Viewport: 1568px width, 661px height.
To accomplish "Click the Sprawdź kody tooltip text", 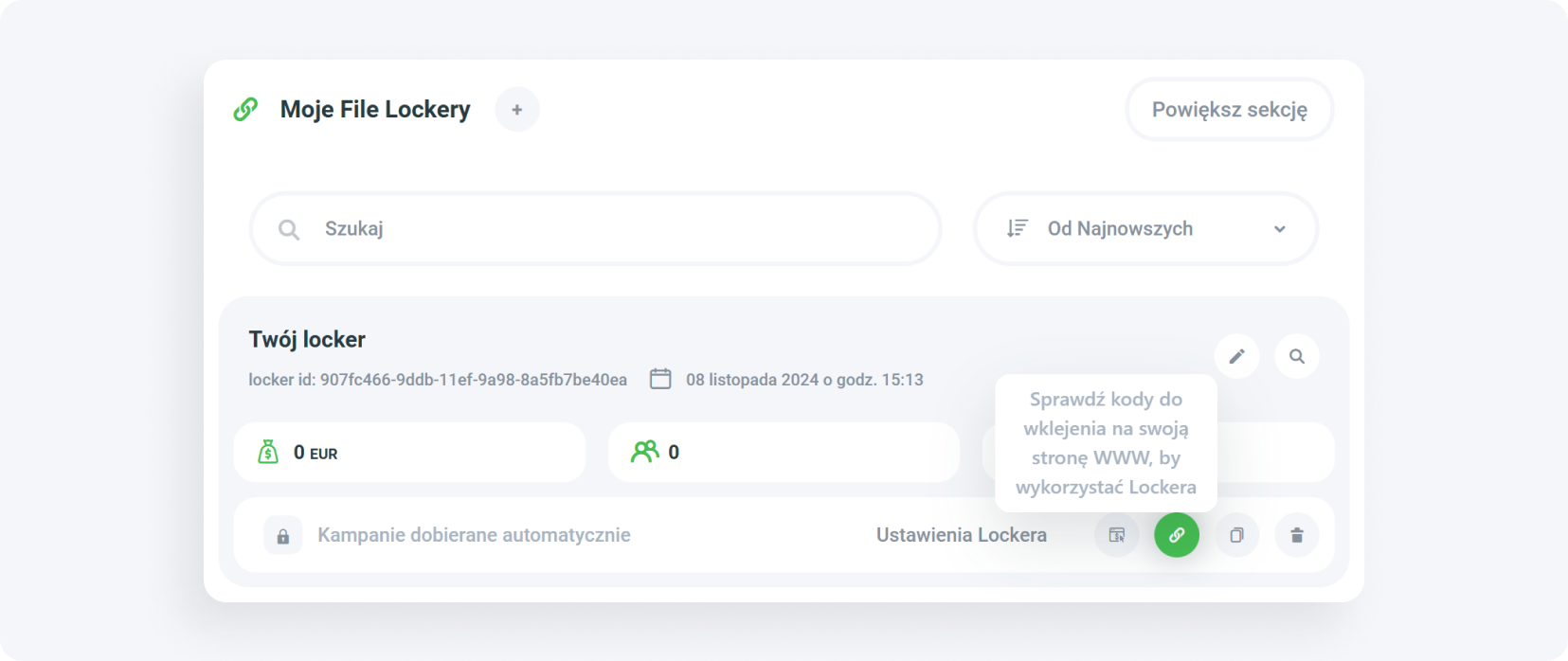I will click(x=1106, y=443).
